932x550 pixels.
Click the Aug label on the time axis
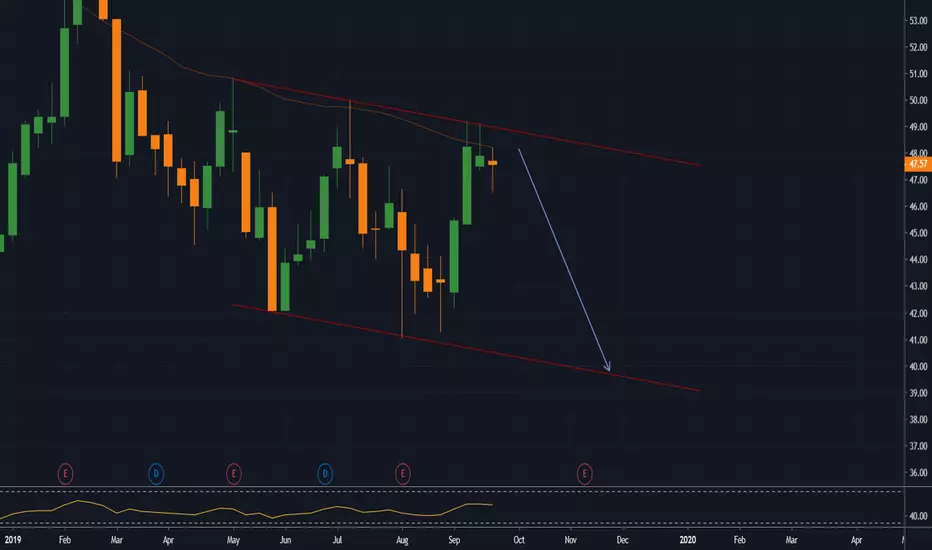[402, 540]
